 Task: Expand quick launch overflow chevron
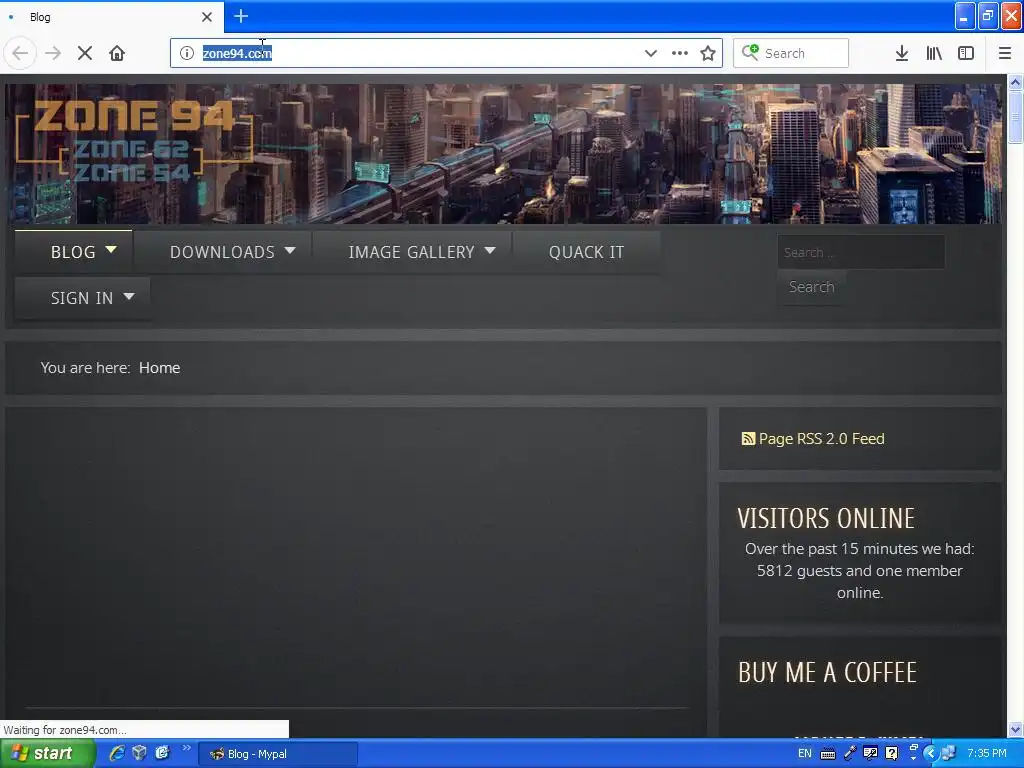pyautogui.click(x=186, y=748)
